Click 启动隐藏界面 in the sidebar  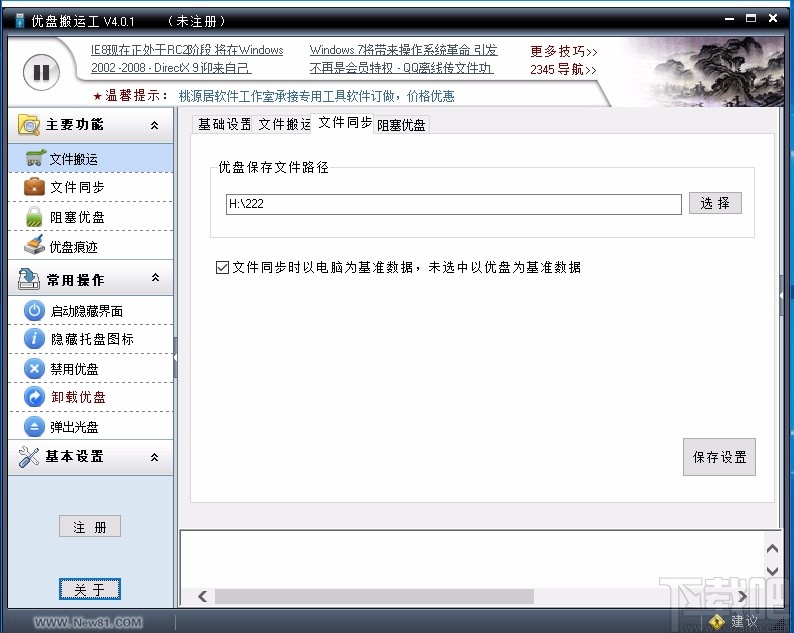91,310
